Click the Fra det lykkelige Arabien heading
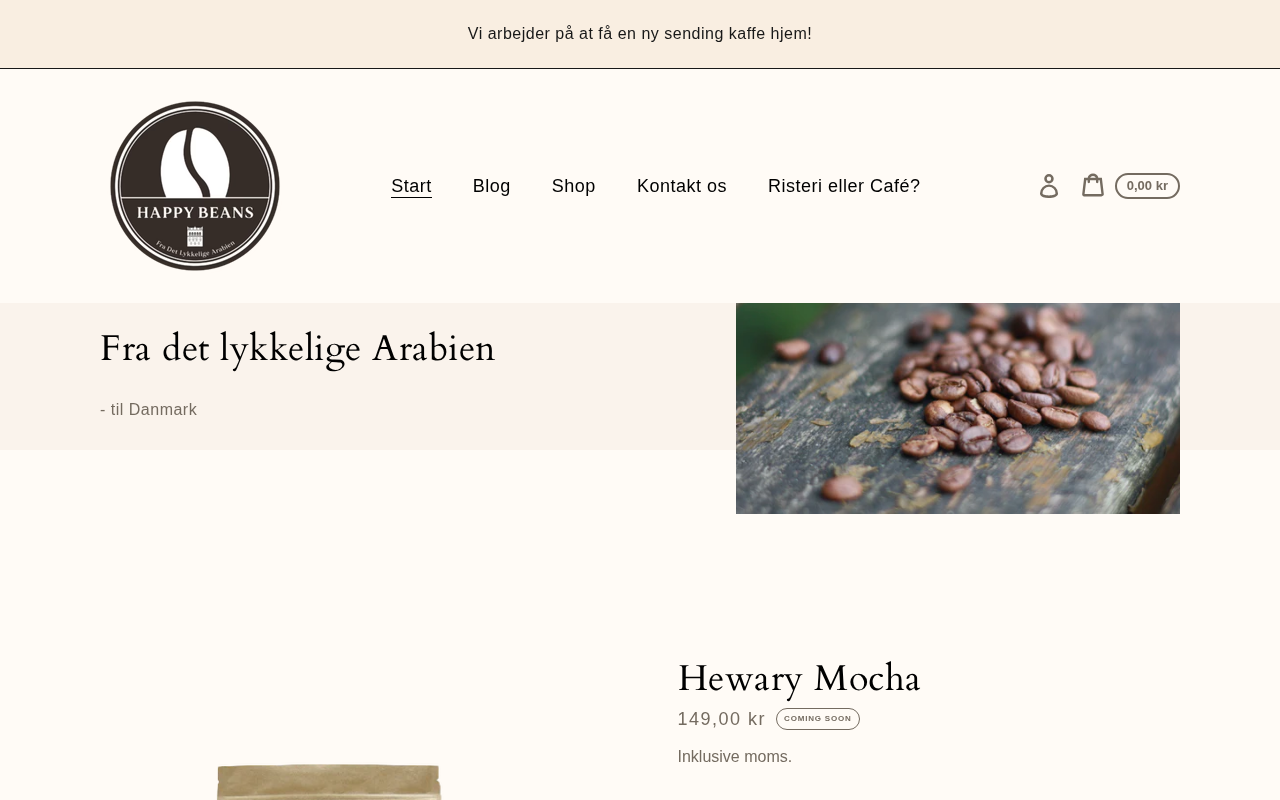 pos(298,349)
